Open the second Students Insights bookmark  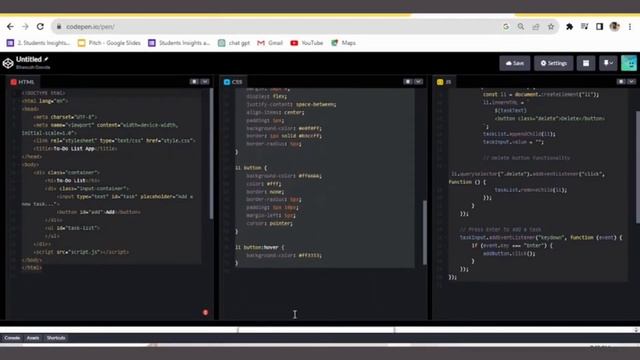point(179,43)
